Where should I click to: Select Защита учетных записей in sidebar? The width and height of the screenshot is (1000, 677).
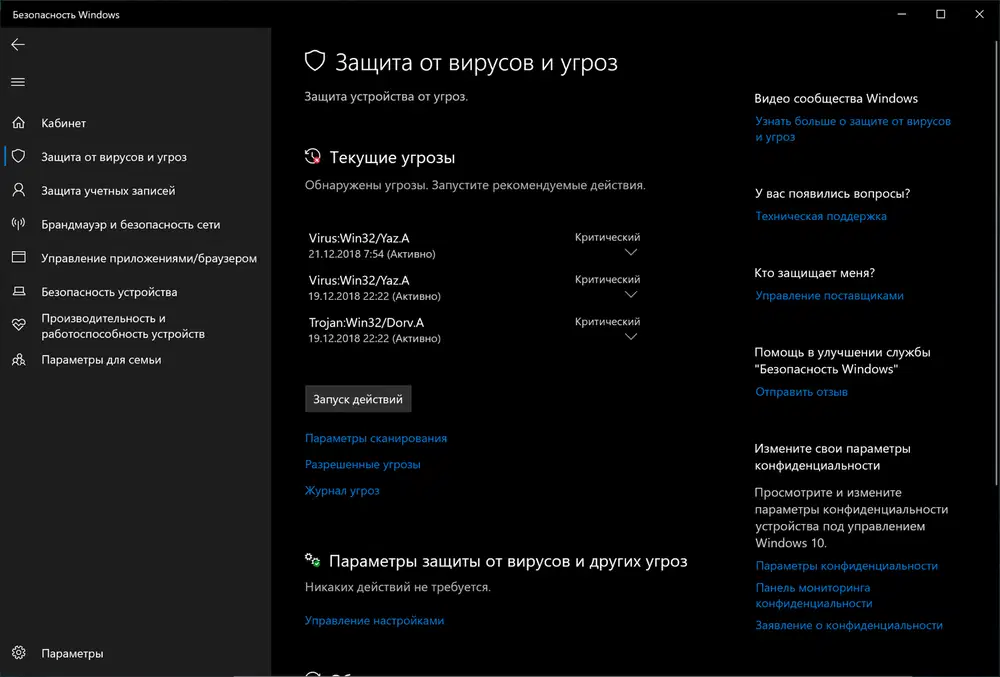[x=96, y=190]
